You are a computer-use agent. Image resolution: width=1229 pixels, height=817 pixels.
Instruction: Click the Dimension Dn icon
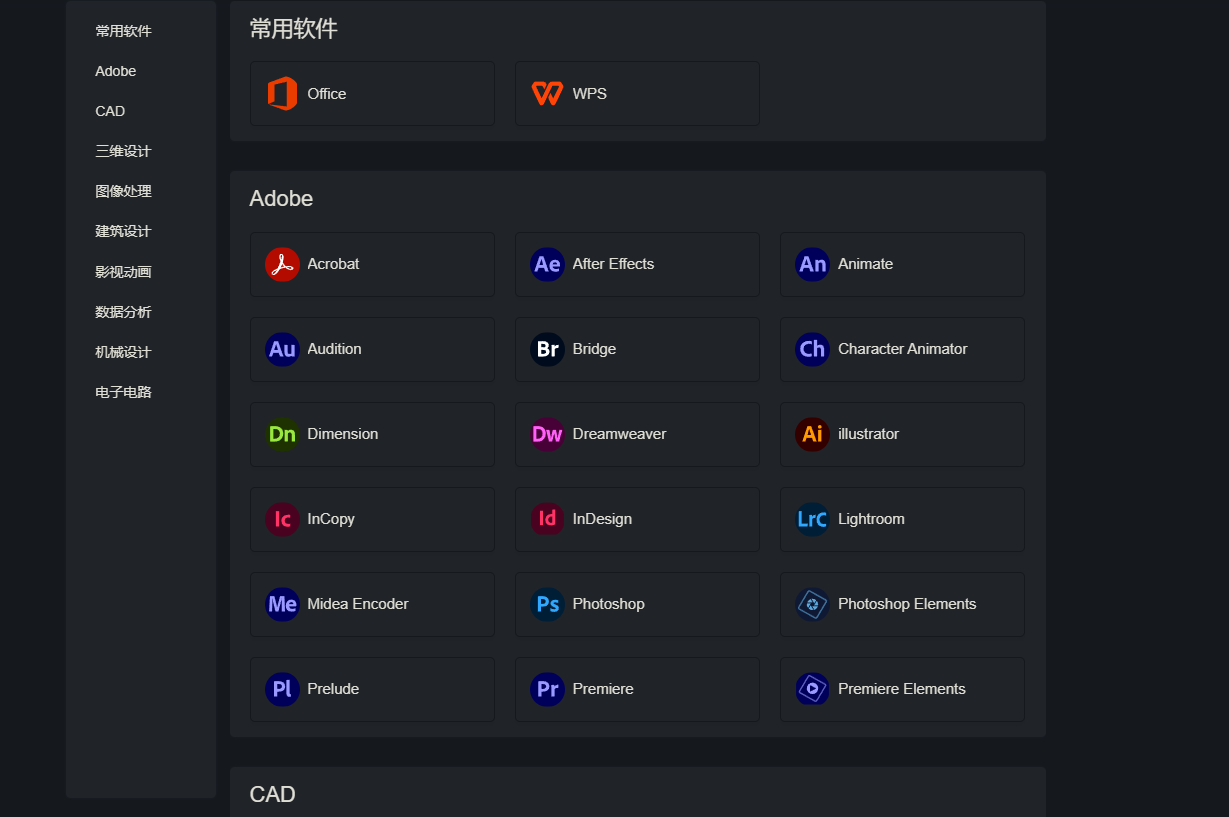[282, 434]
